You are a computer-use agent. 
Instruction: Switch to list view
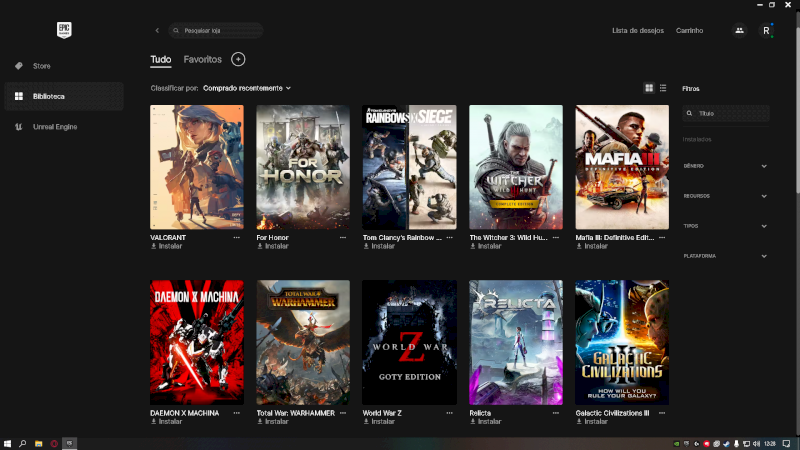(x=663, y=88)
